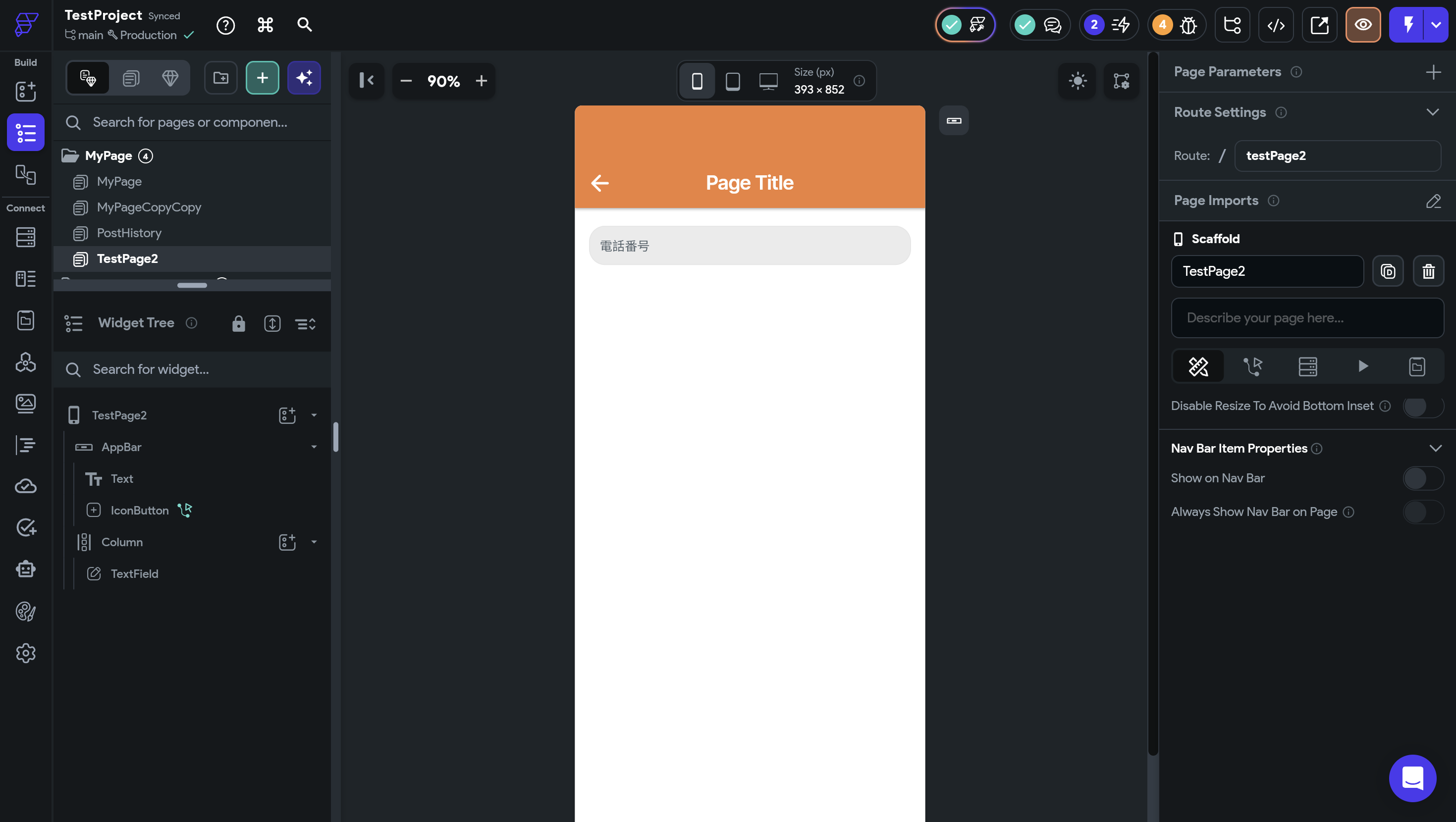Click the View Code icon
The height and width of the screenshot is (822, 1456).
pos(1276,25)
